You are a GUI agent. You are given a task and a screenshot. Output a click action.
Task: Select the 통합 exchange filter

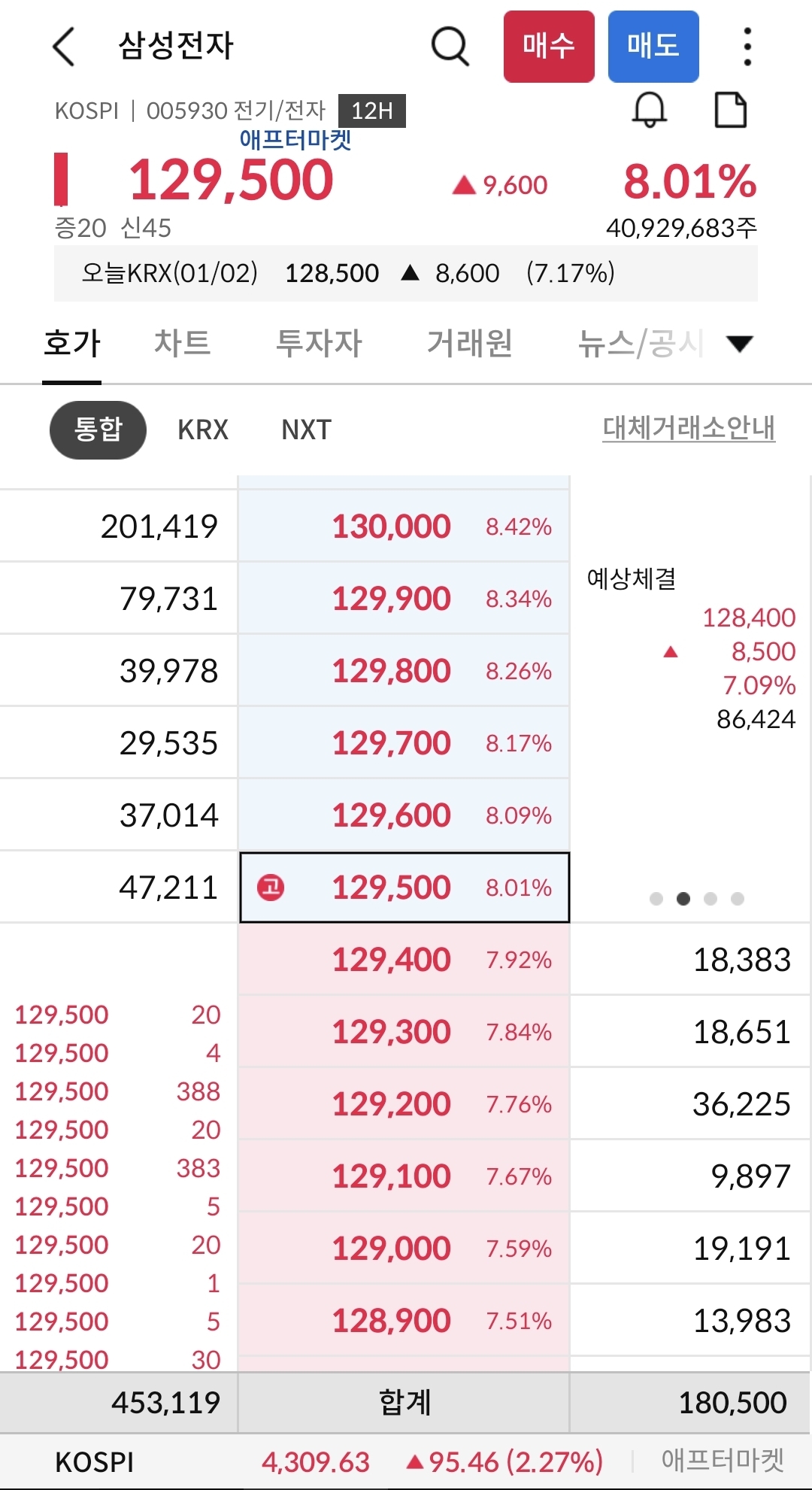point(98,429)
